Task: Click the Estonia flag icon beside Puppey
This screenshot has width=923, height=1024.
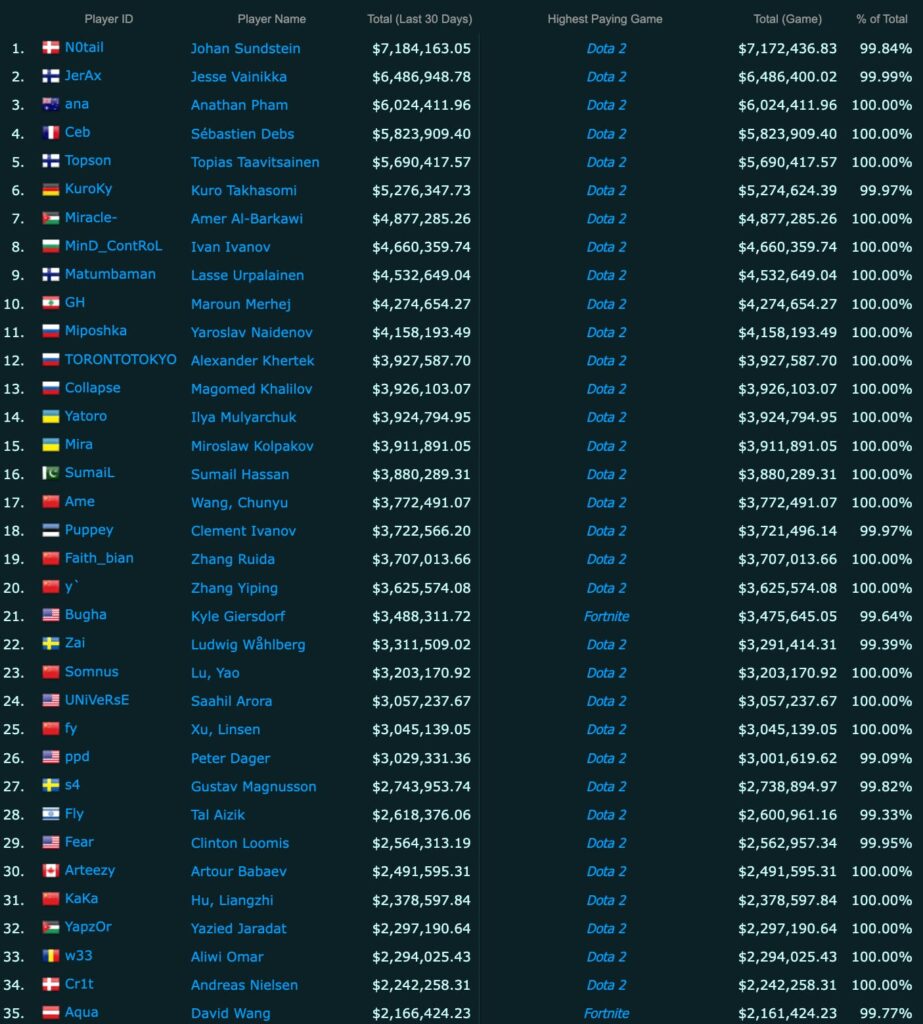Action: tap(51, 530)
